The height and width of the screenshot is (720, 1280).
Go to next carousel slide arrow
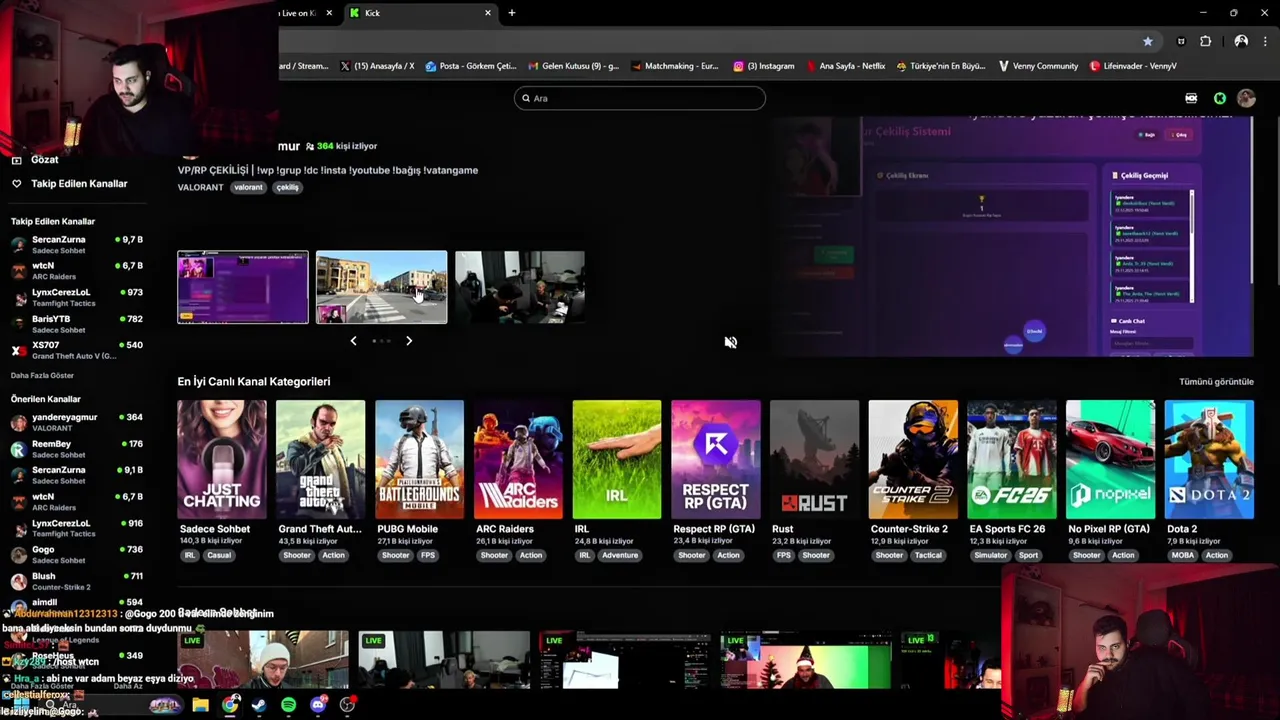409,341
